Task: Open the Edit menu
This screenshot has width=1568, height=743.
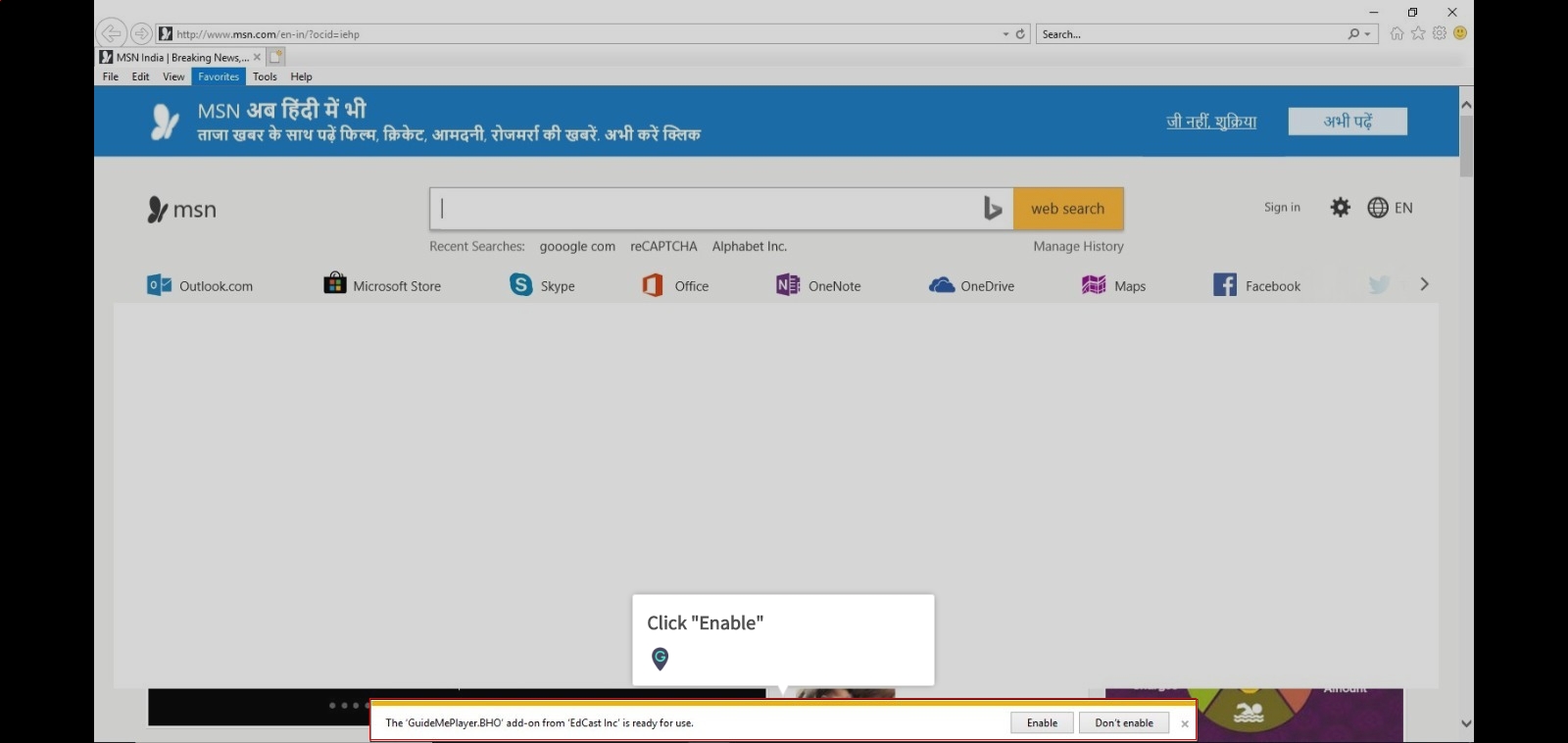Action: click(x=141, y=76)
